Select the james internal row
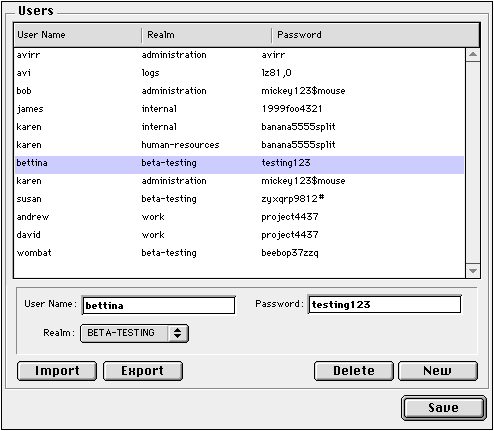 click(239, 109)
